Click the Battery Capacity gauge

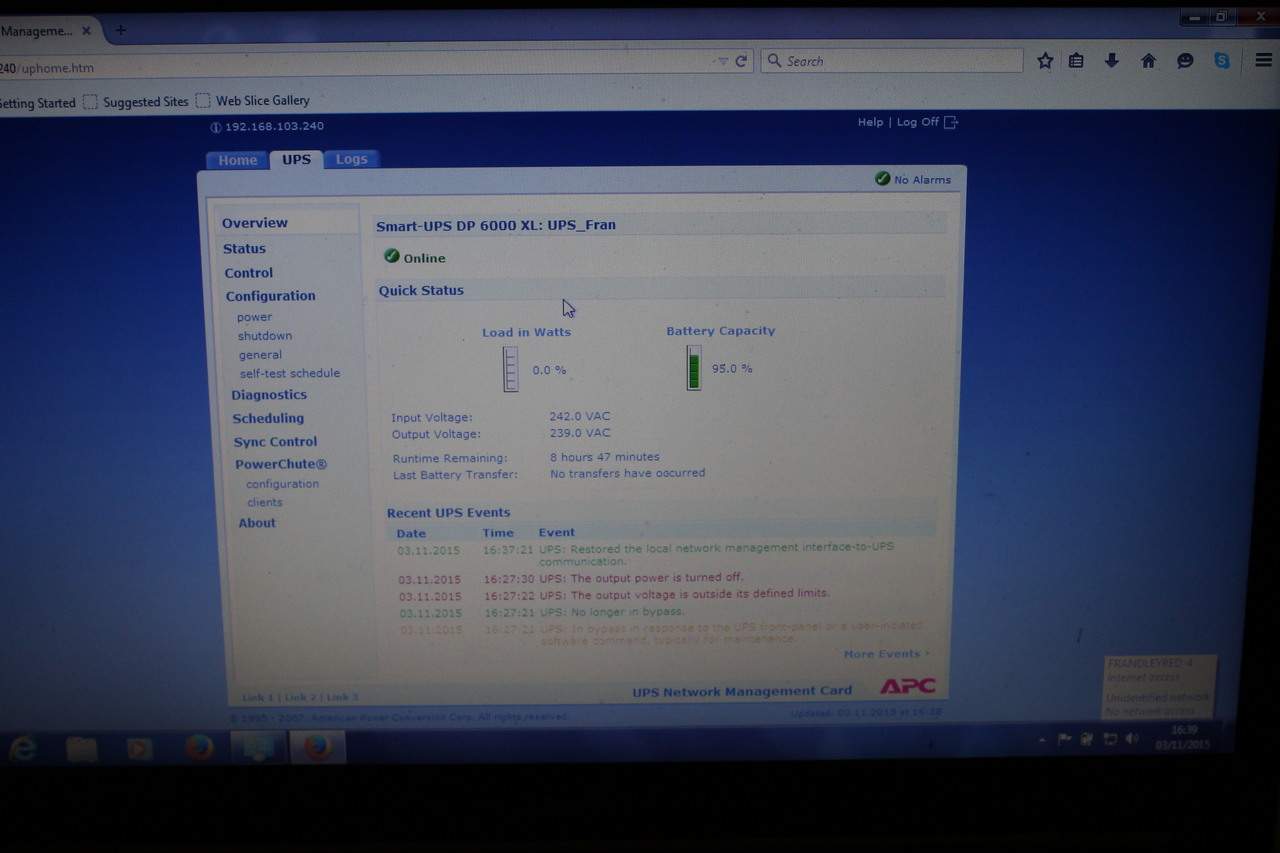click(x=693, y=368)
